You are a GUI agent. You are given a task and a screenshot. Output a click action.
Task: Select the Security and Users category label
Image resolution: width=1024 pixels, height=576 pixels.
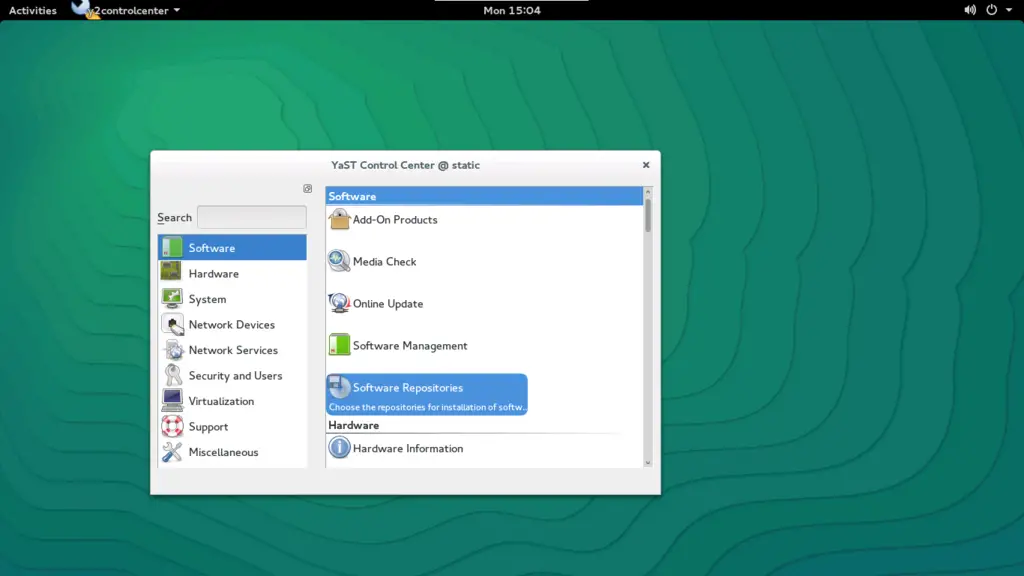(x=235, y=376)
